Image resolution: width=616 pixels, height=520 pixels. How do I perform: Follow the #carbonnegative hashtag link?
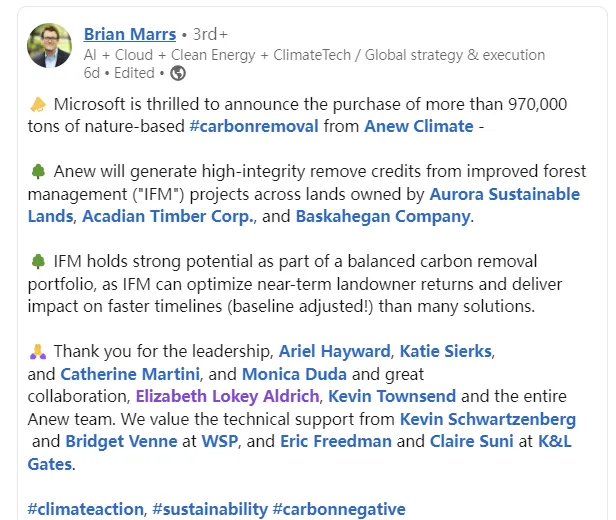click(x=338, y=509)
